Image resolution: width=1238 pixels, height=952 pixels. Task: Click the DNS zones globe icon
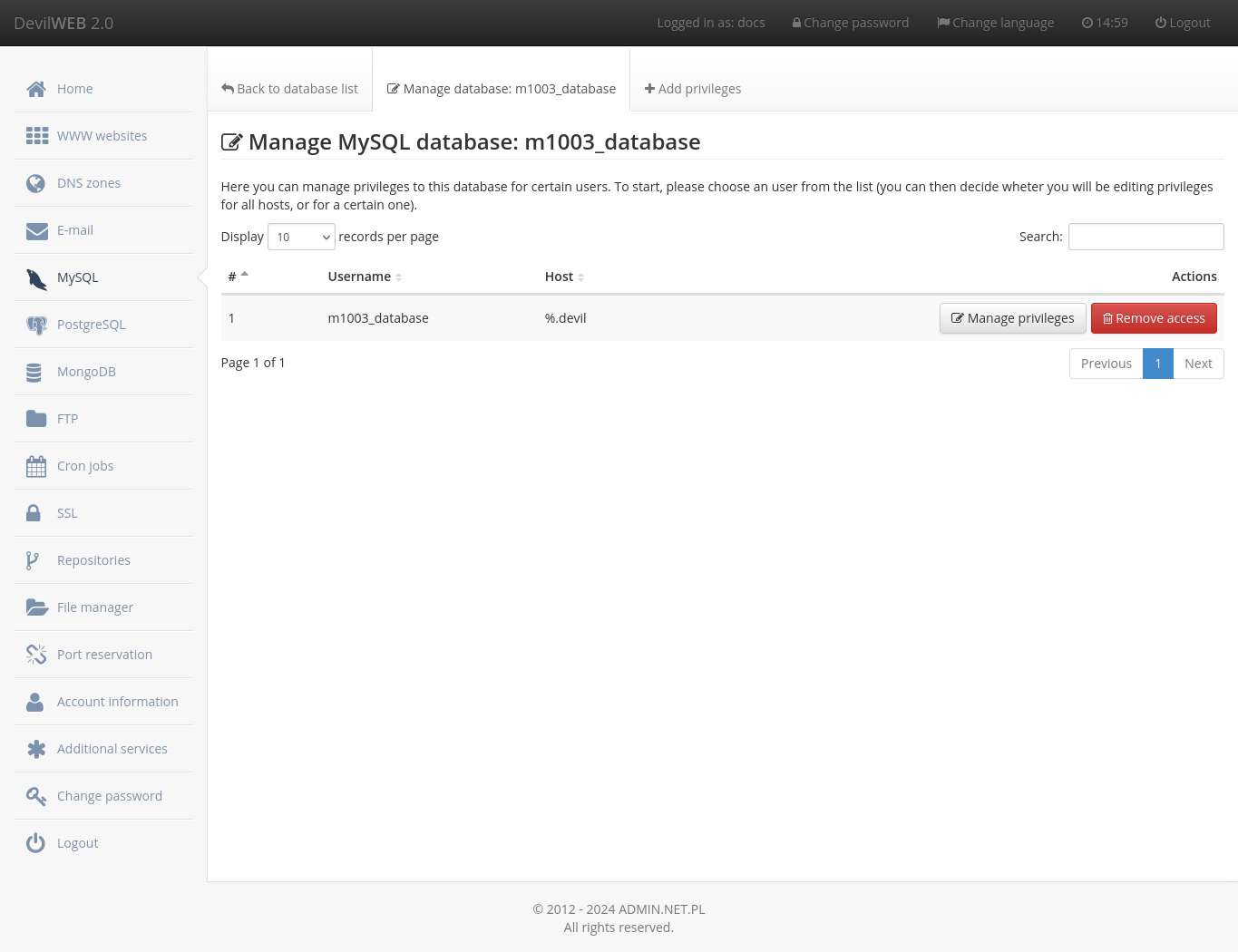coord(35,183)
